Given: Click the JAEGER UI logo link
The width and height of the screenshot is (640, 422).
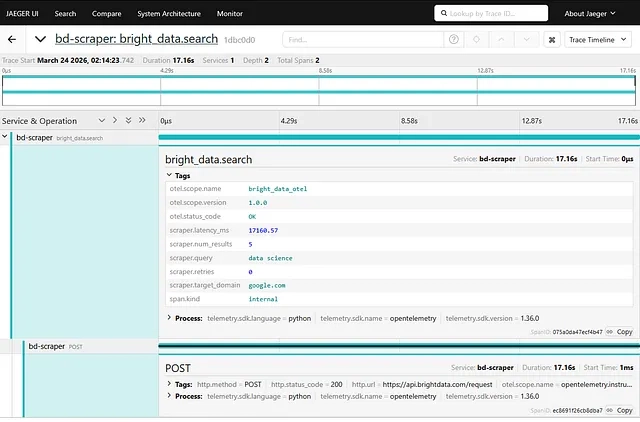Looking at the screenshot, I should [x=22, y=14].
